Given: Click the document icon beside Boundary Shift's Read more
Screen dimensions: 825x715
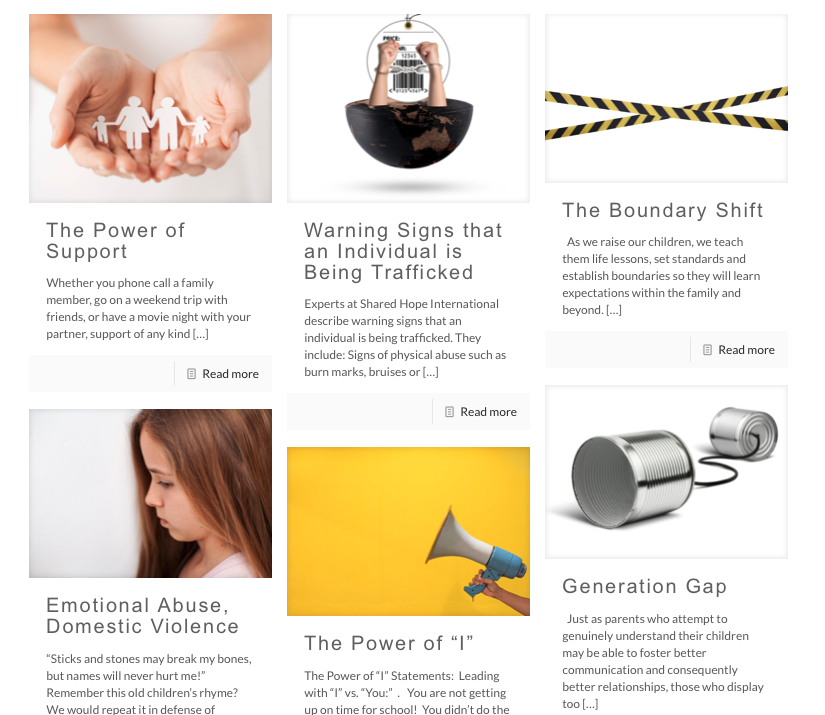Looking at the screenshot, I should 708,349.
